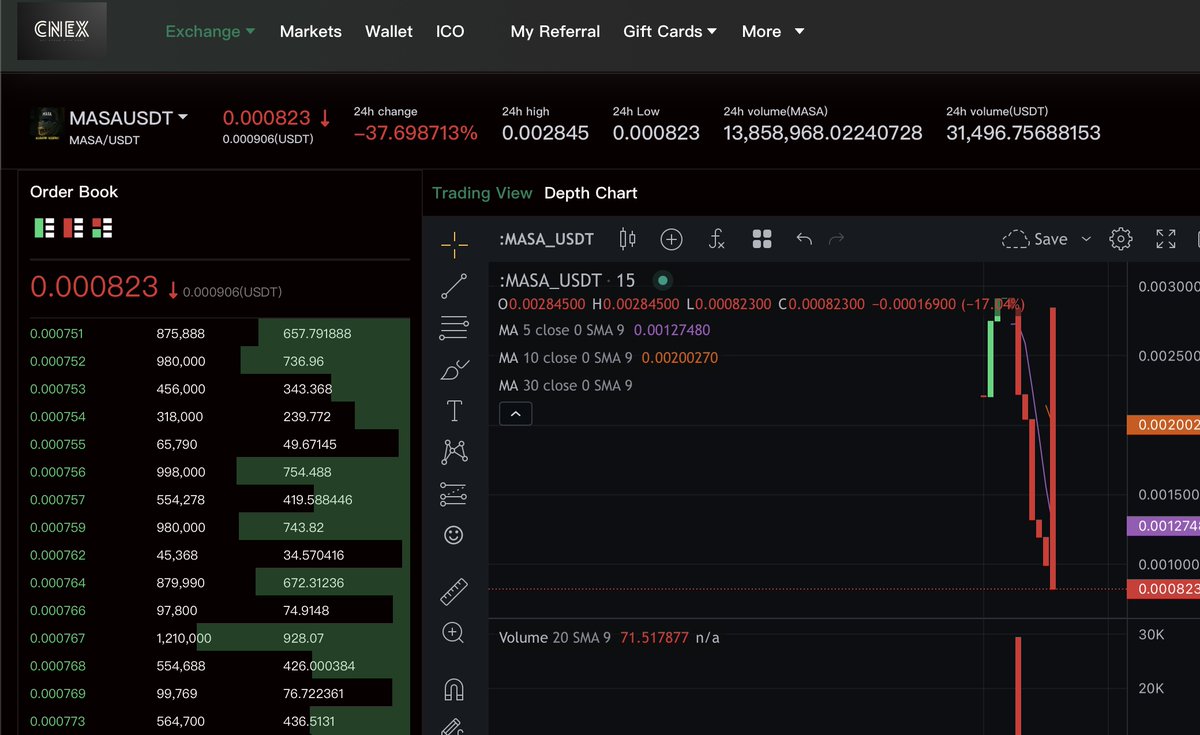Open the indicator templates grid icon

click(762, 239)
